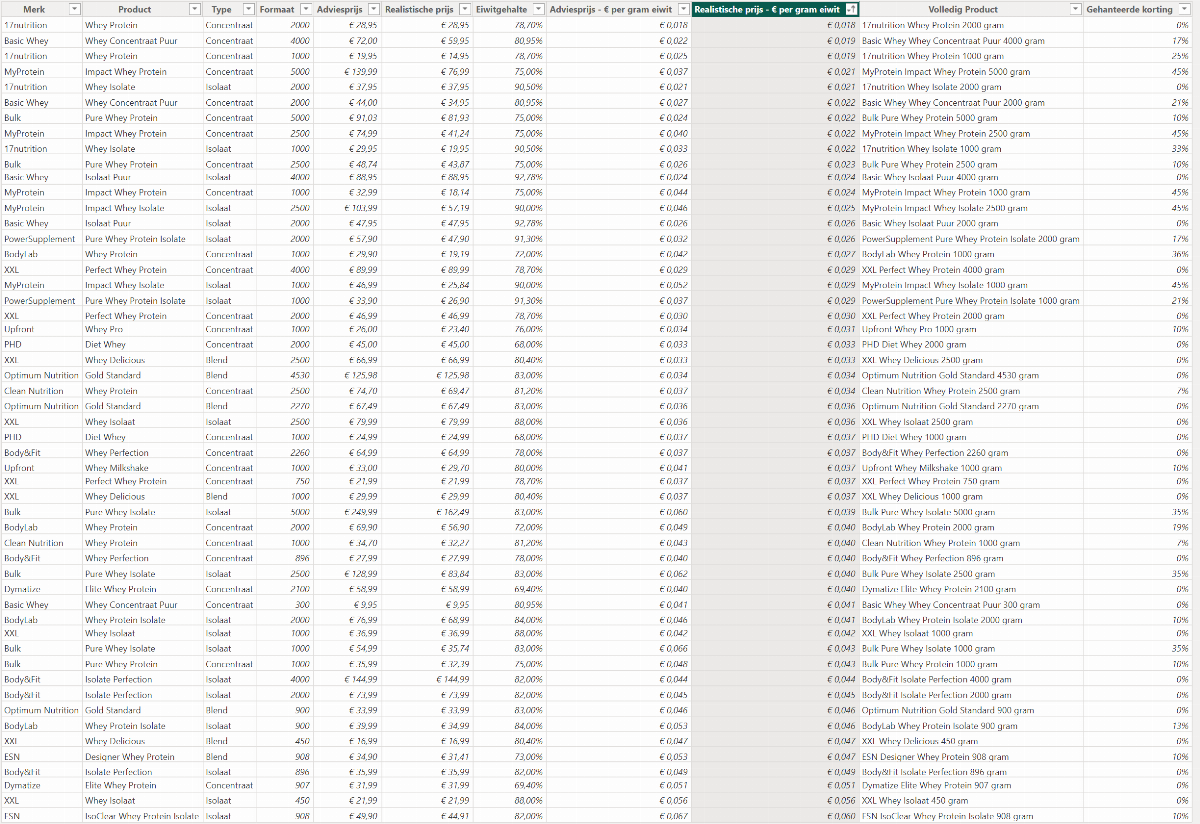
Task: Open the Realistische prijs column filter dropdown
Action: [464, 9]
